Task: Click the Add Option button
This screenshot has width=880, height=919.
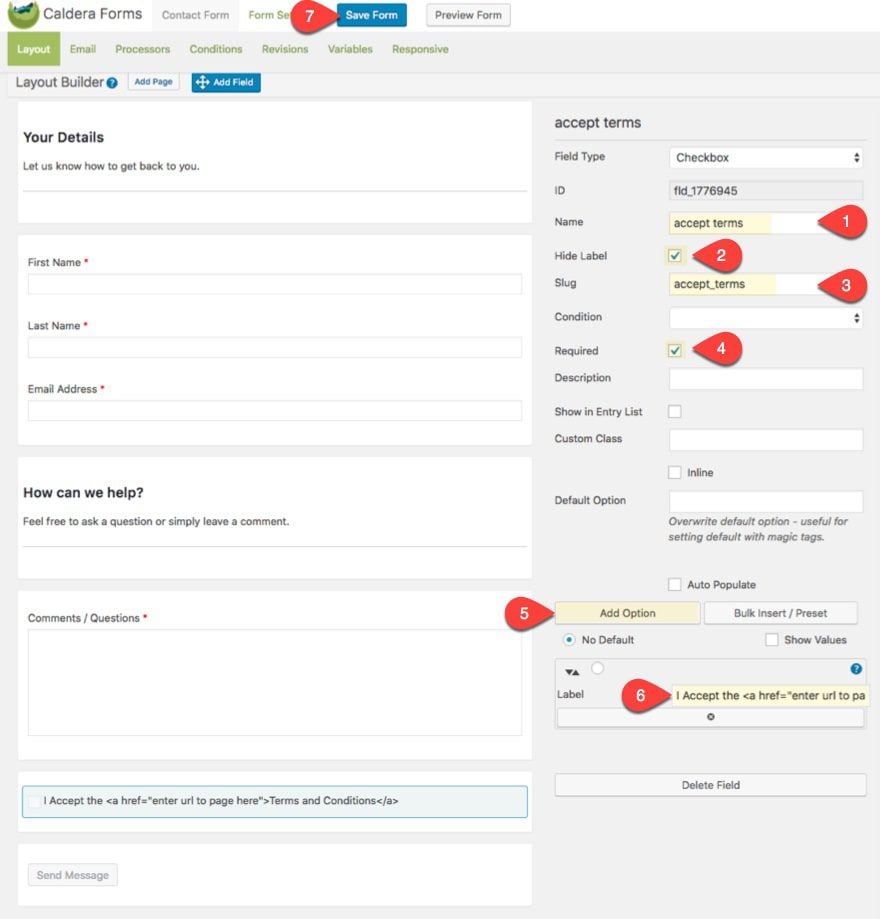Action: click(x=627, y=613)
